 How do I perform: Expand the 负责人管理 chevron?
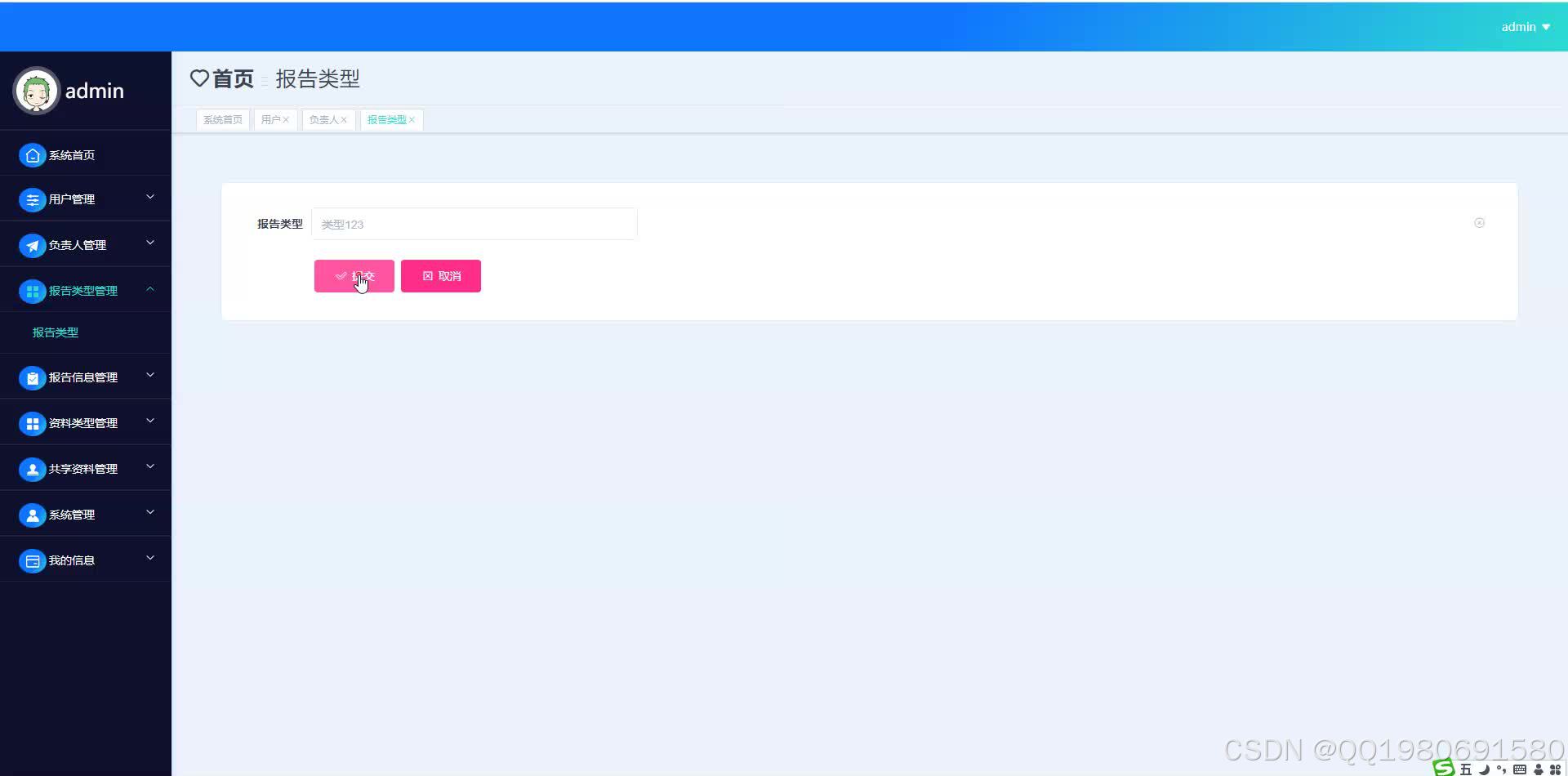point(150,243)
